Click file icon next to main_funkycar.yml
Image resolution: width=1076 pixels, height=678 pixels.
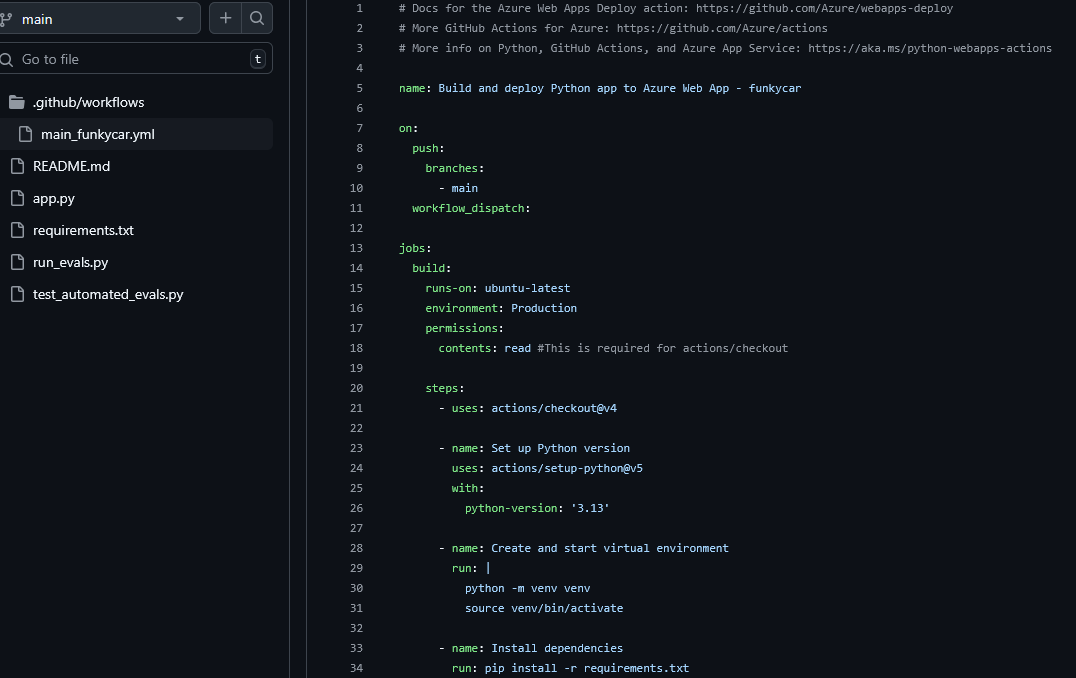click(x=25, y=135)
